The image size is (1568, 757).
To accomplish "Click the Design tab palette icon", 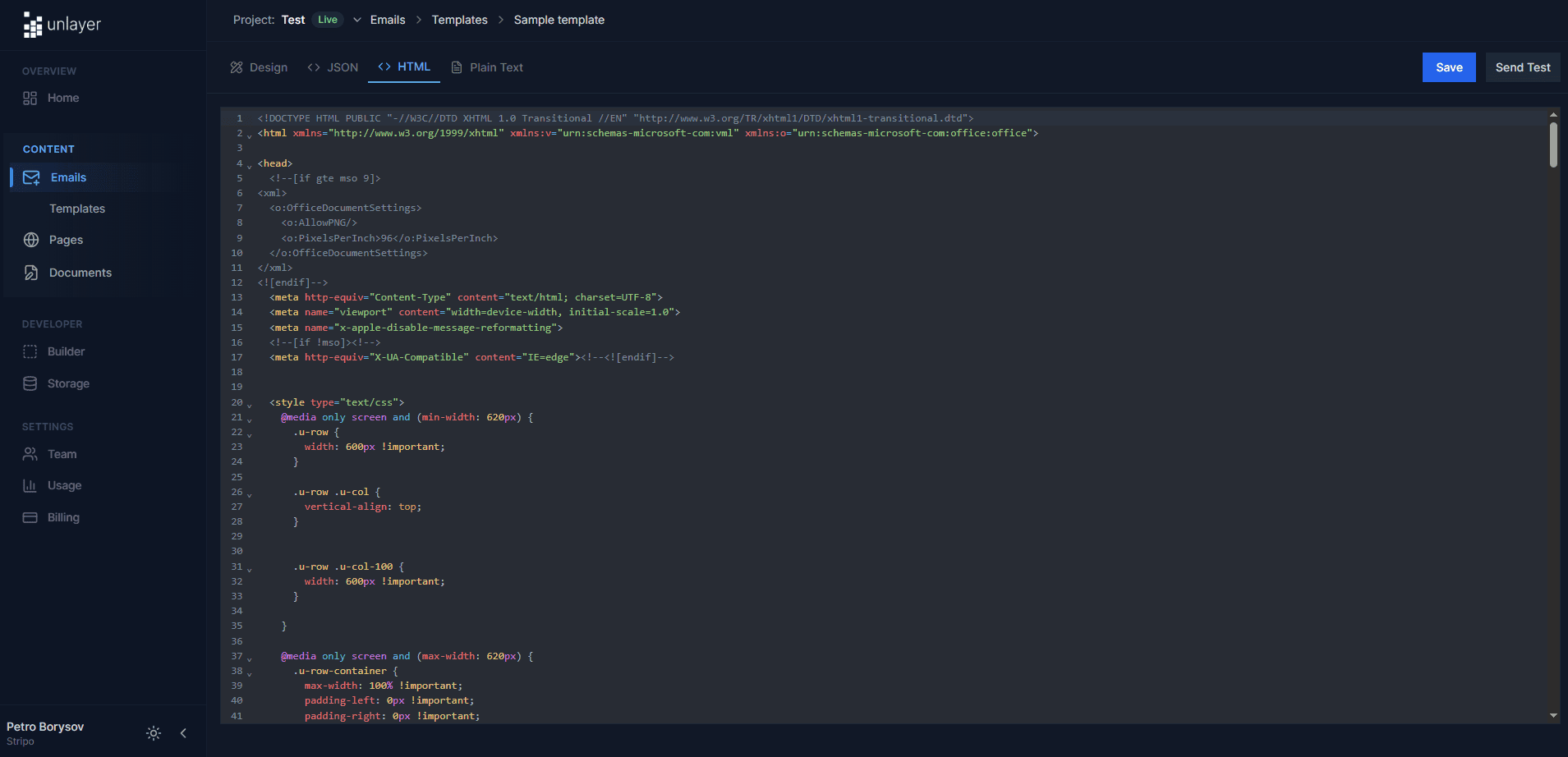I will tap(237, 67).
